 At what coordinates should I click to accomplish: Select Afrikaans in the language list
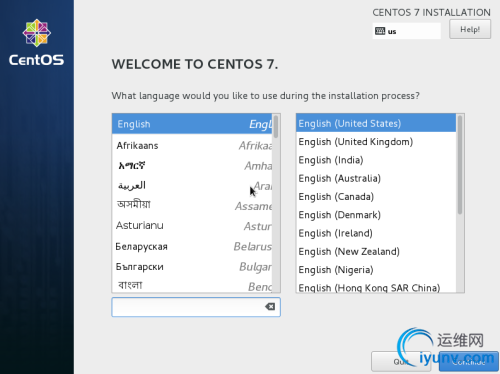click(x=192, y=145)
